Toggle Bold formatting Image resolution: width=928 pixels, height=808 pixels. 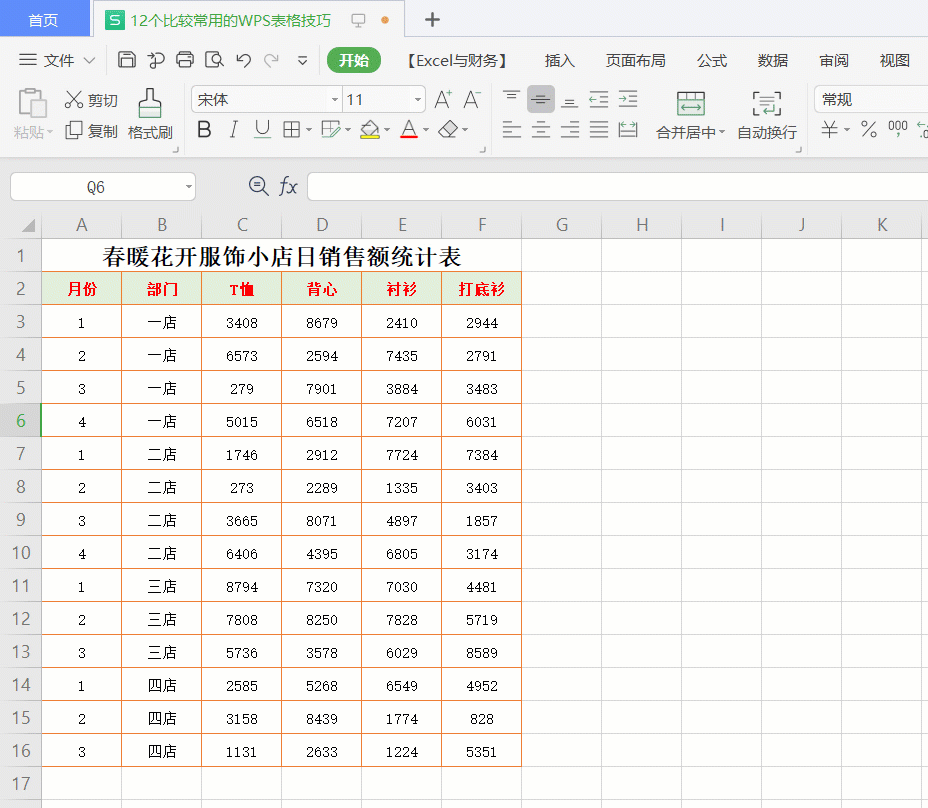(x=204, y=129)
